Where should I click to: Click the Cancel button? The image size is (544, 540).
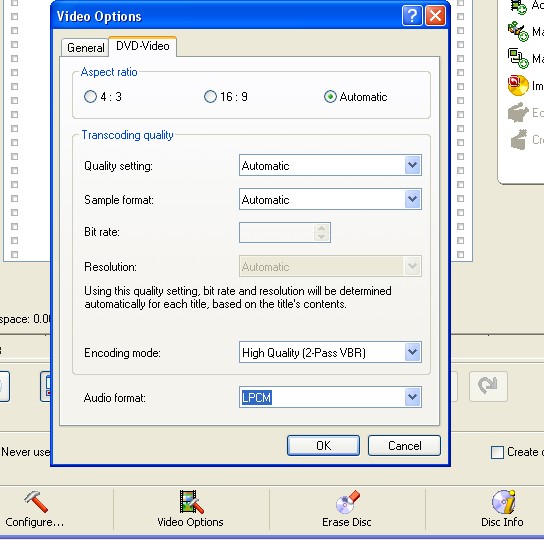(x=405, y=446)
